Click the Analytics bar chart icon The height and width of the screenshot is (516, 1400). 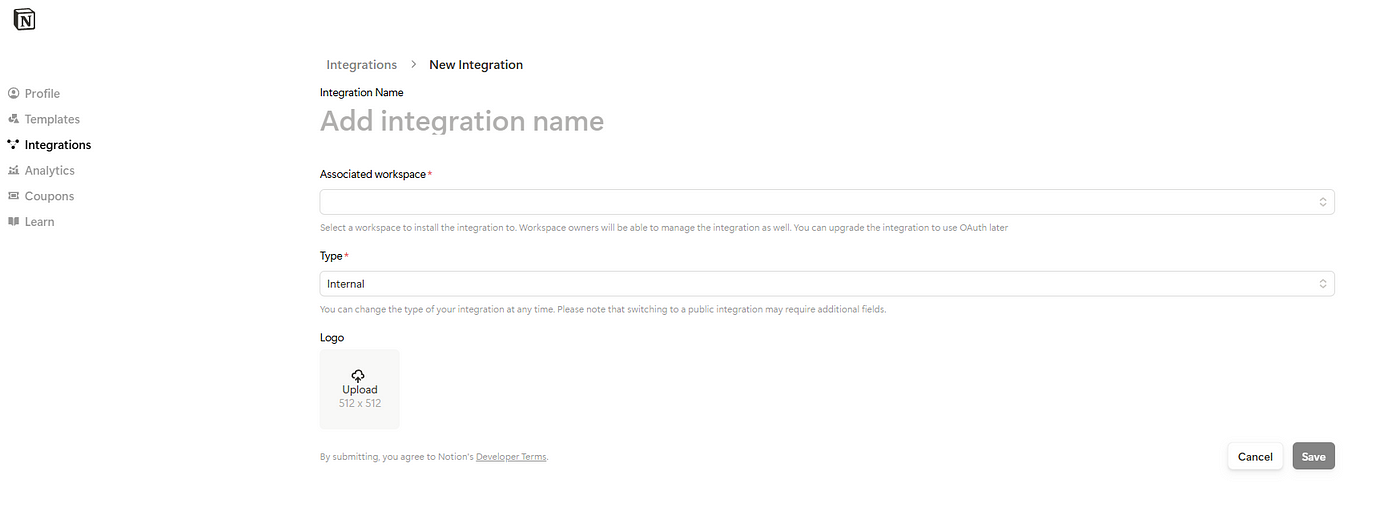tap(13, 171)
